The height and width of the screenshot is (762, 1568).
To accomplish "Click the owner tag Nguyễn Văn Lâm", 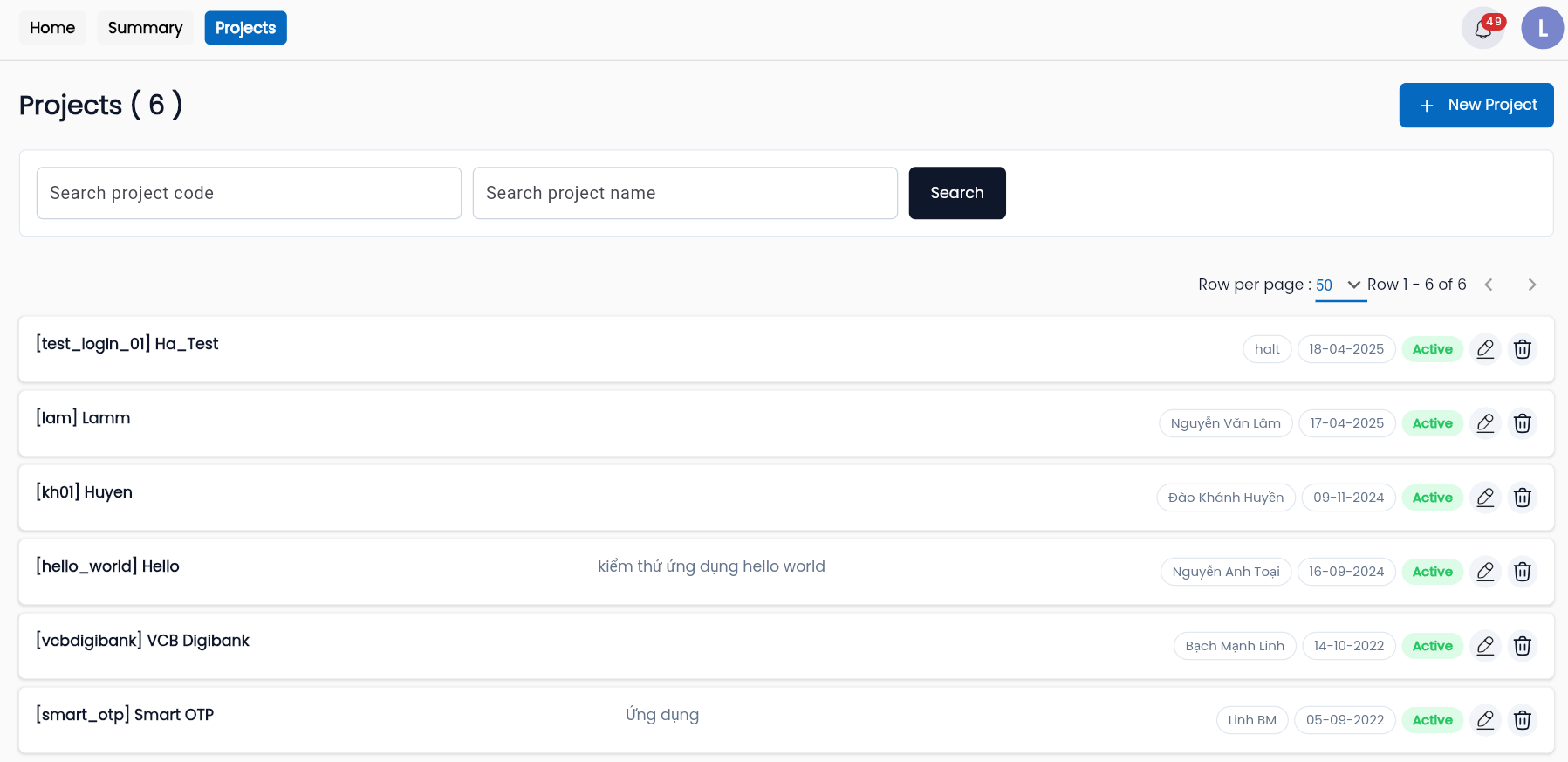I will pyautogui.click(x=1225, y=423).
